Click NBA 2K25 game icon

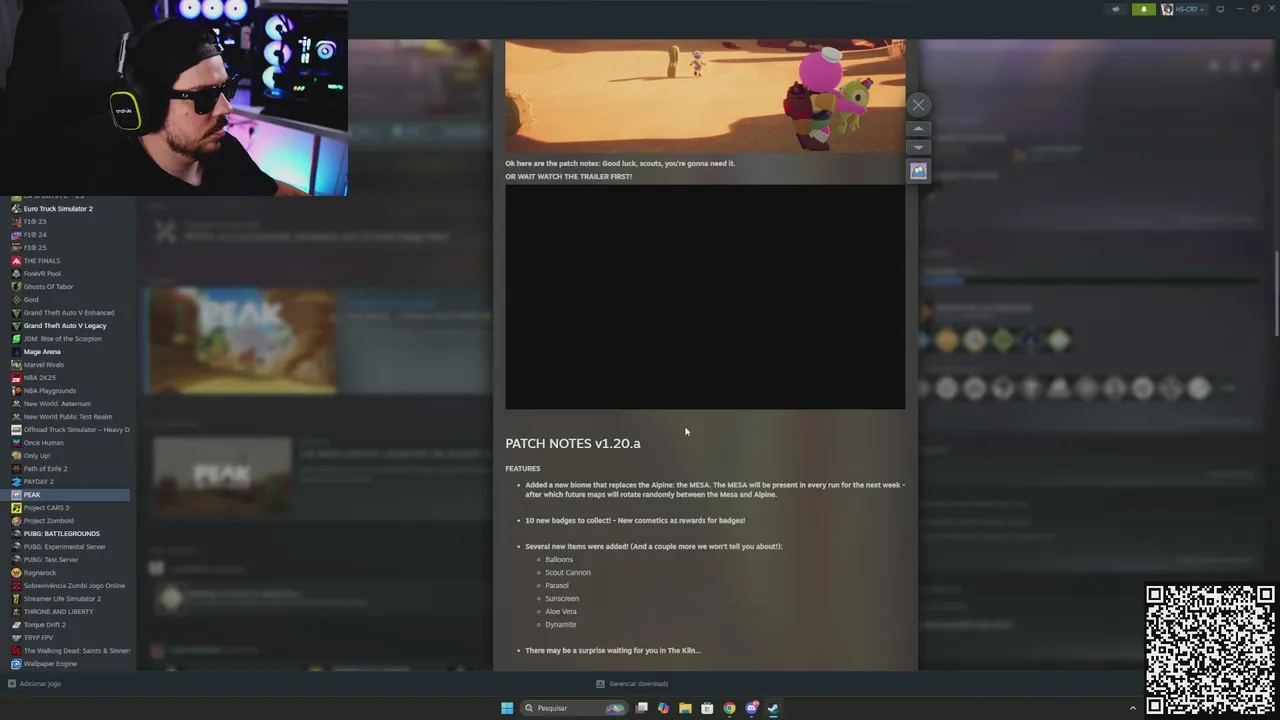(x=16, y=377)
